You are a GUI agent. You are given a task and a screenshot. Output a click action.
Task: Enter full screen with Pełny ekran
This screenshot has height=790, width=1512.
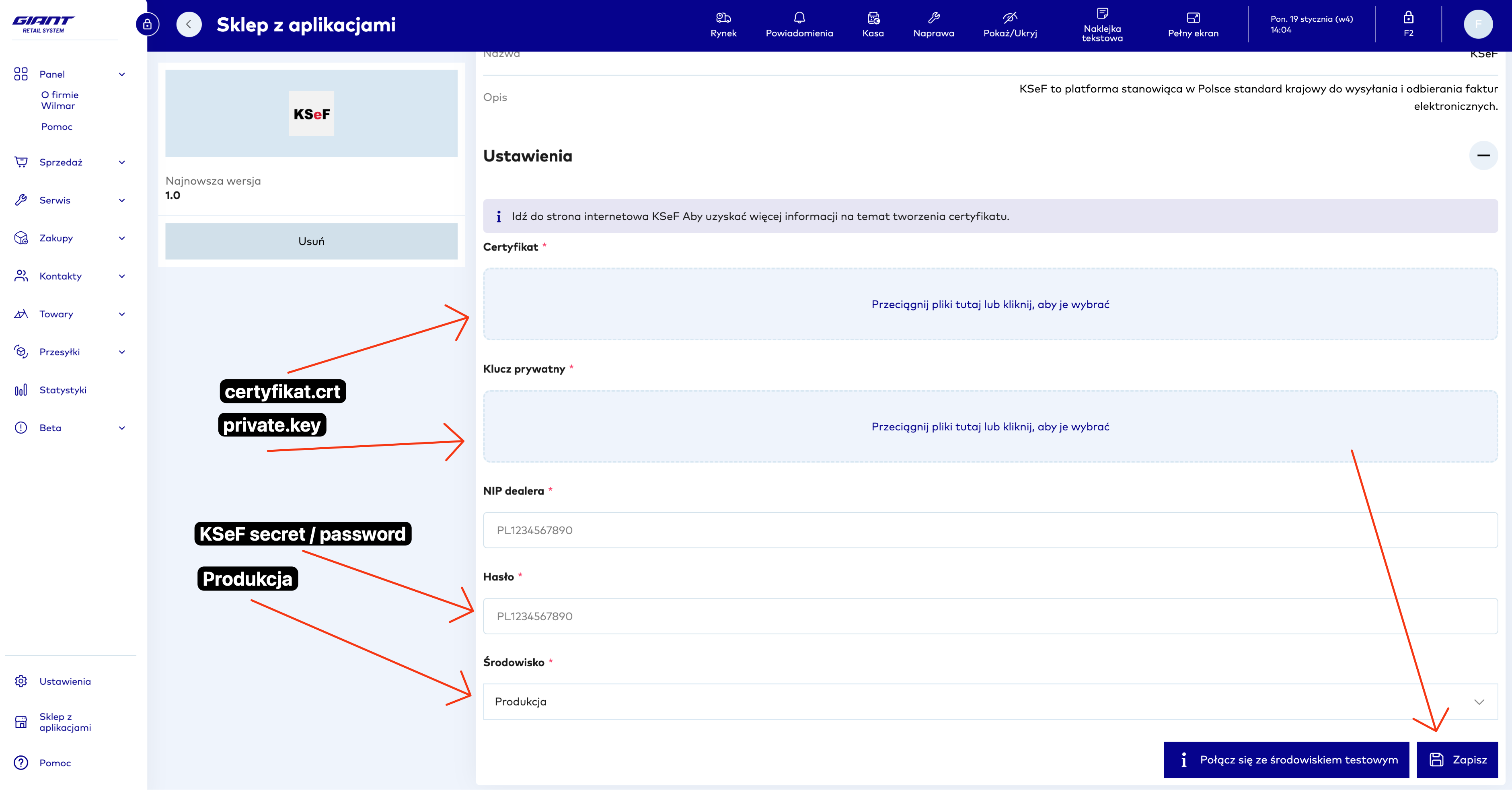click(1193, 24)
